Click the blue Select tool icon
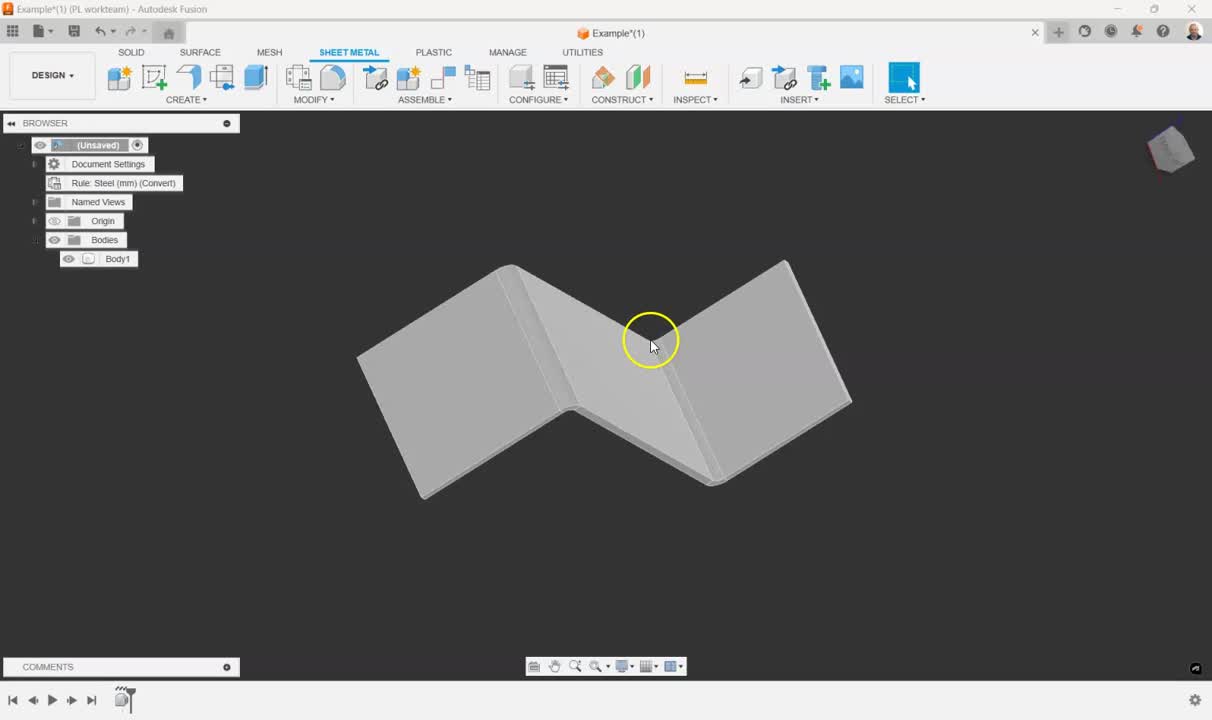The width and height of the screenshot is (1212, 720). [903, 75]
